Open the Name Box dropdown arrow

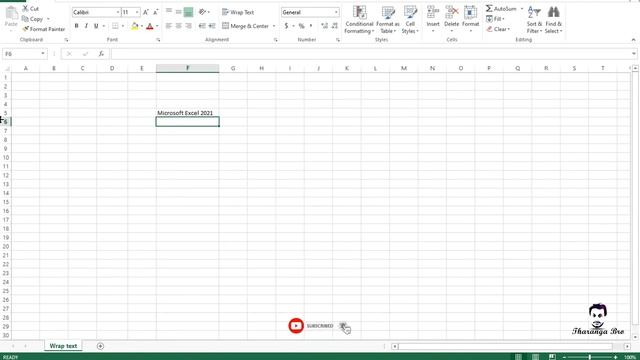tap(42, 54)
